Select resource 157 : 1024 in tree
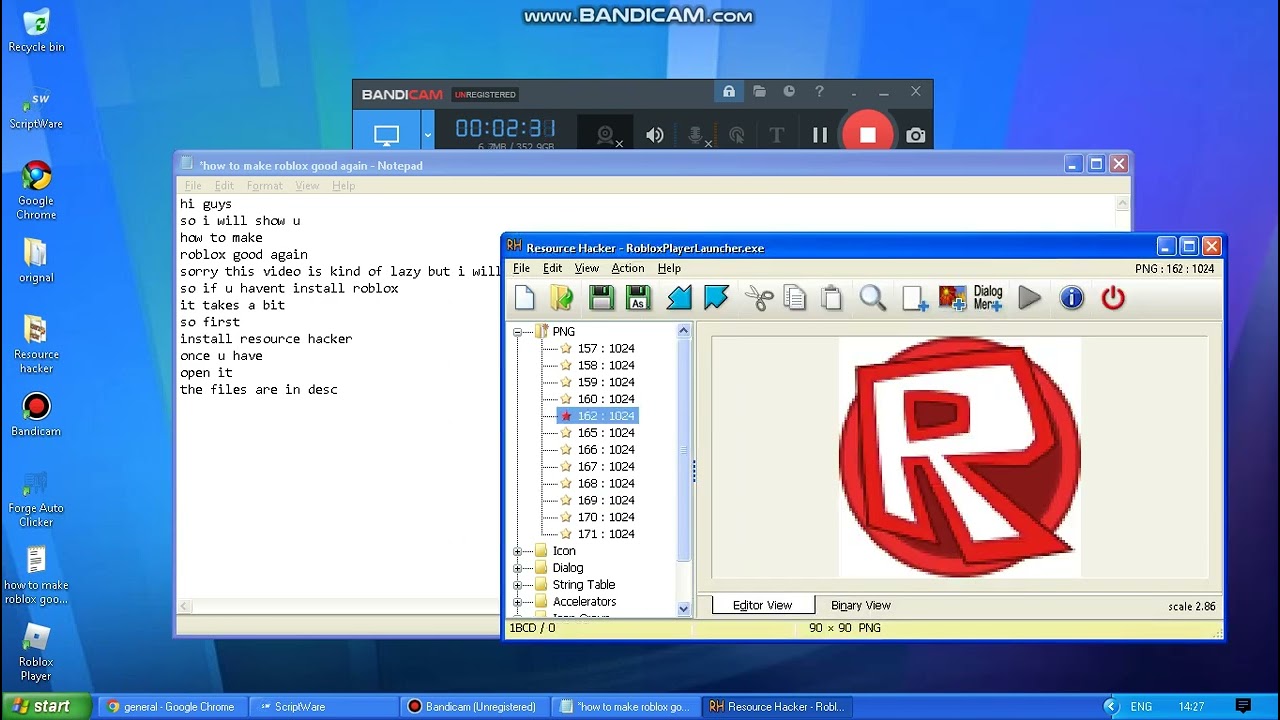 [606, 348]
